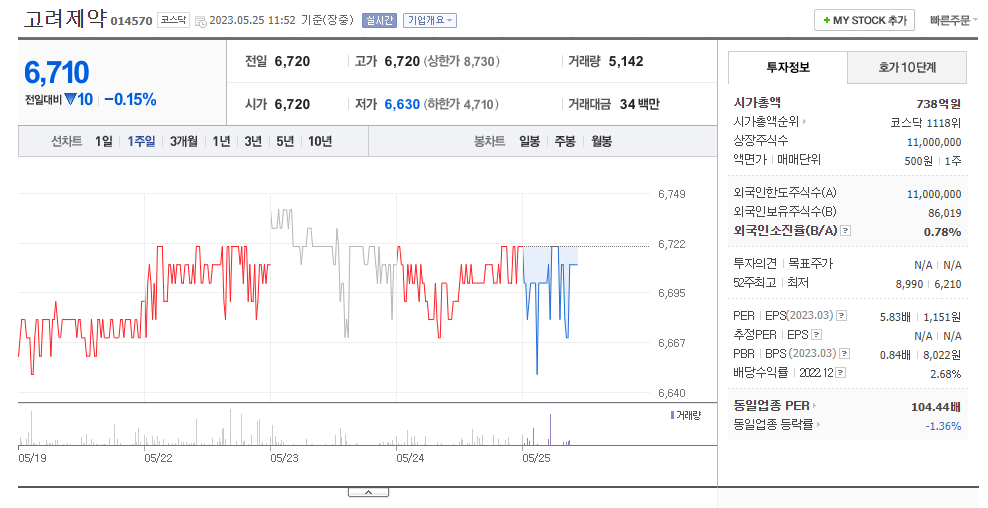Viewport: 988px width, 508px height.
Task: Click the 투자의견 label
Action: (x=755, y=263)
